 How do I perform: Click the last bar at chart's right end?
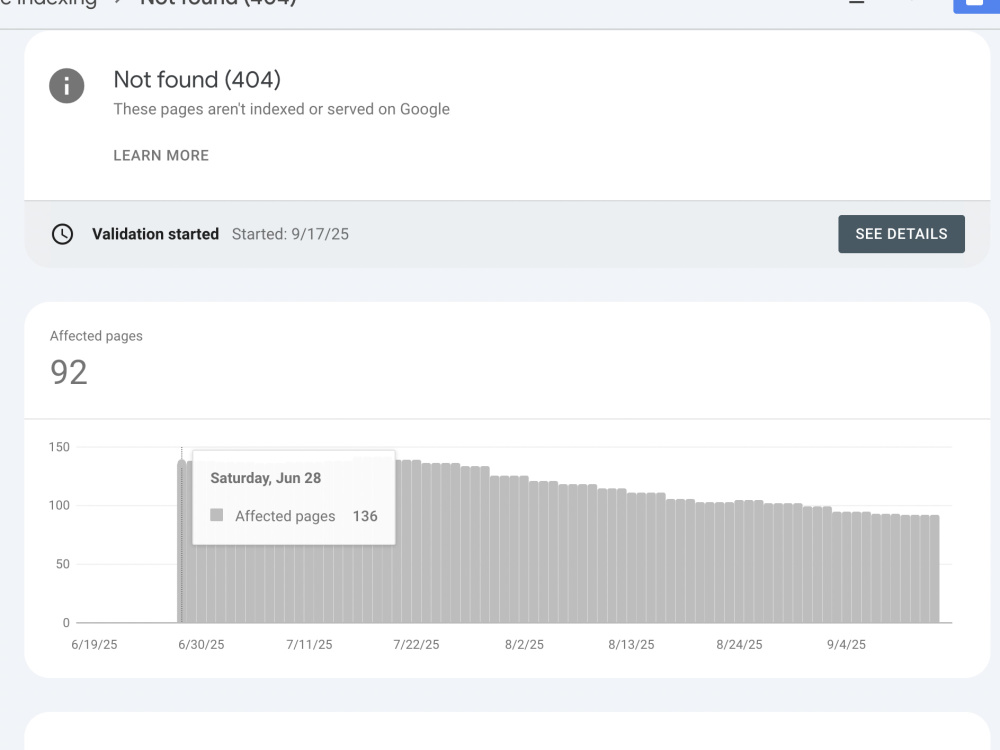[934, 569]
